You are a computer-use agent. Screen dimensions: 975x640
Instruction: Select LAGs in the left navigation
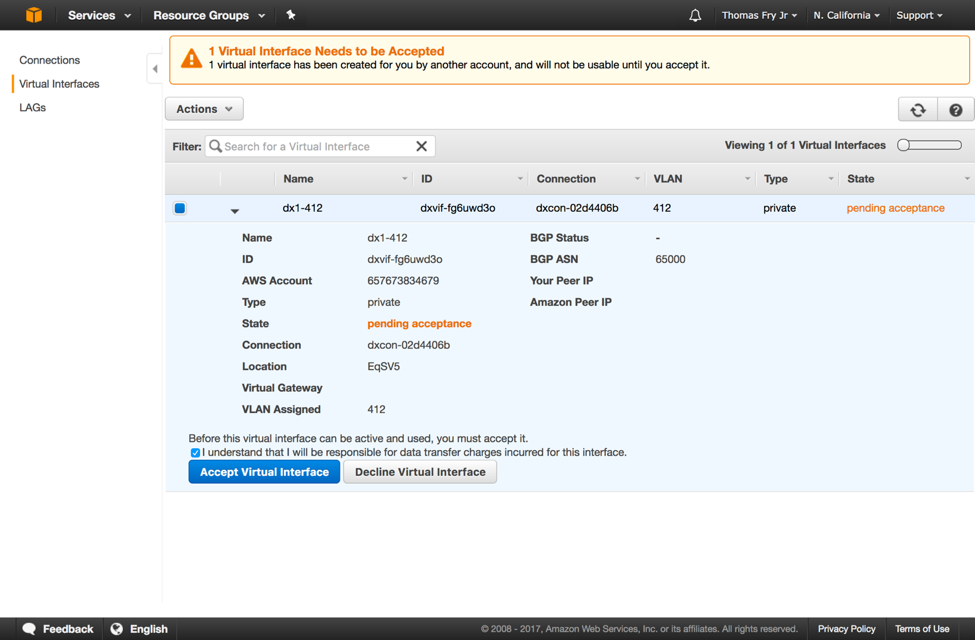[x=33, y=107]
